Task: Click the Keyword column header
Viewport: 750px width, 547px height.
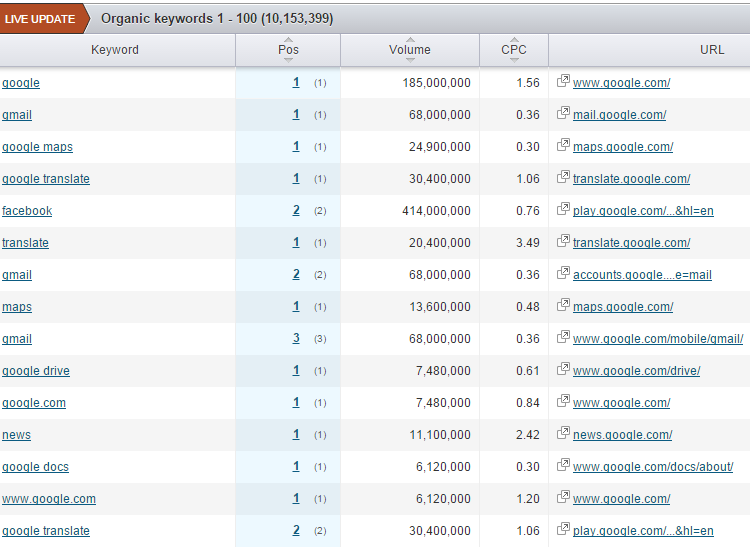Action: click(115, 50)
